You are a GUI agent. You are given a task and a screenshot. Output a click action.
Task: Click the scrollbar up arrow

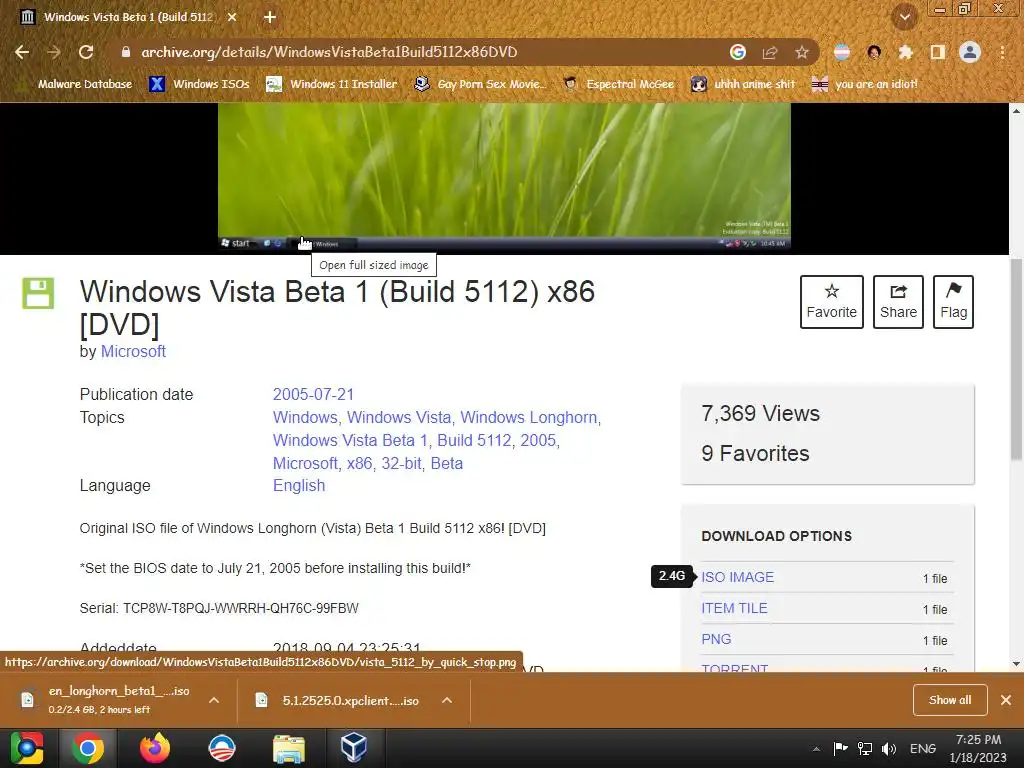[1016, 111]
